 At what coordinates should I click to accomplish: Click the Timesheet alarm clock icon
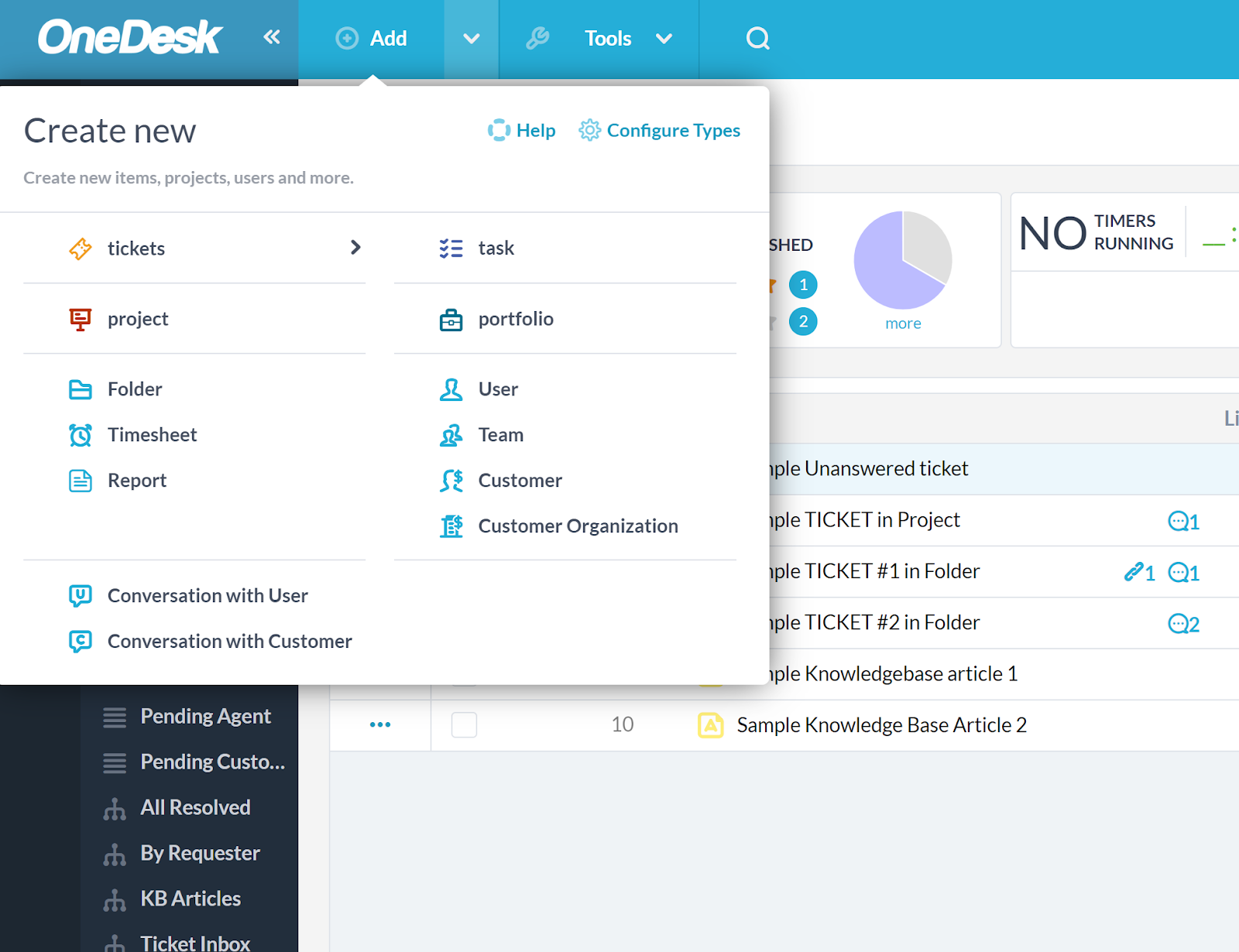point(81,435)
